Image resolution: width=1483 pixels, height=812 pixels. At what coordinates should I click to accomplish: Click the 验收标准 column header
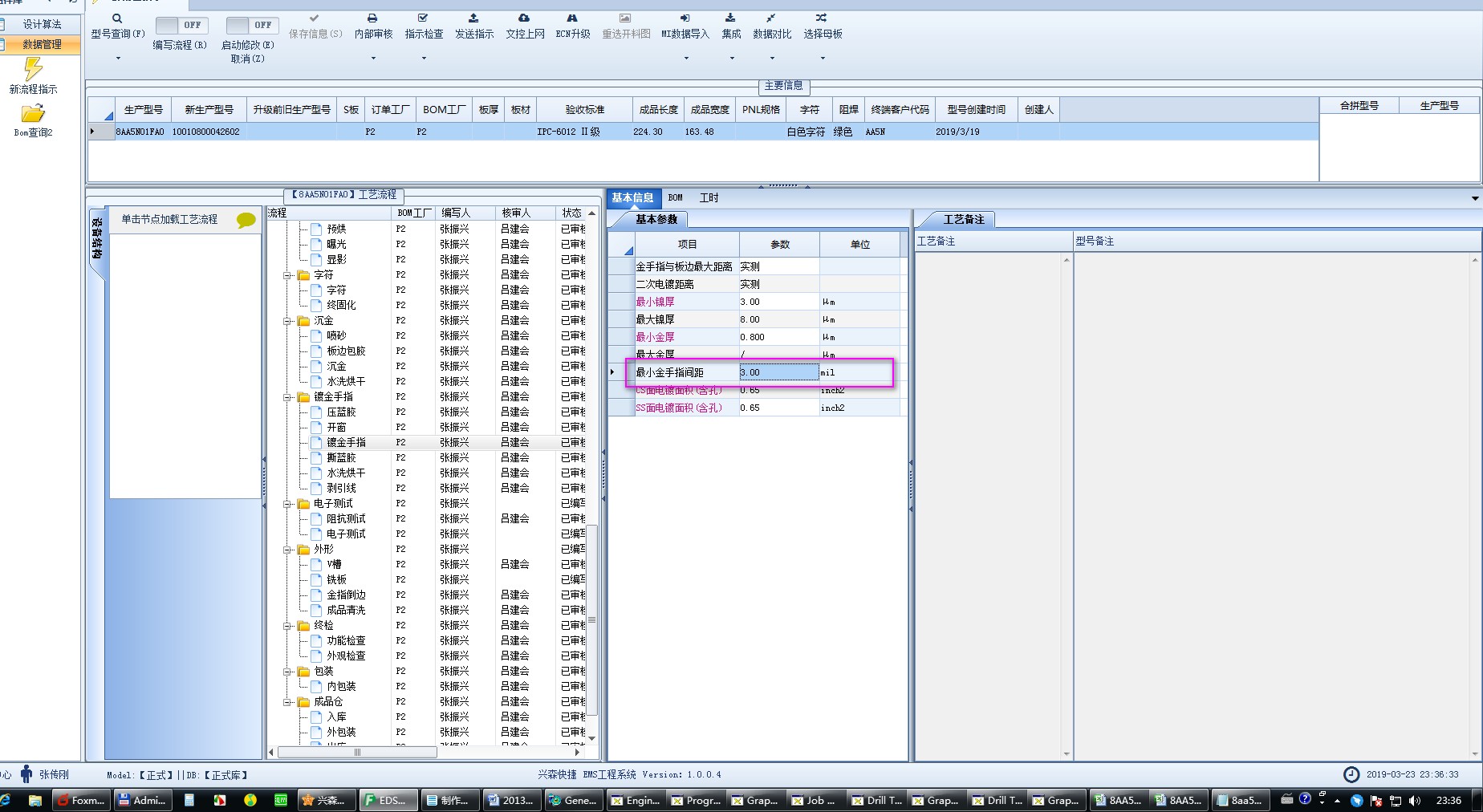tap(585, 109)
